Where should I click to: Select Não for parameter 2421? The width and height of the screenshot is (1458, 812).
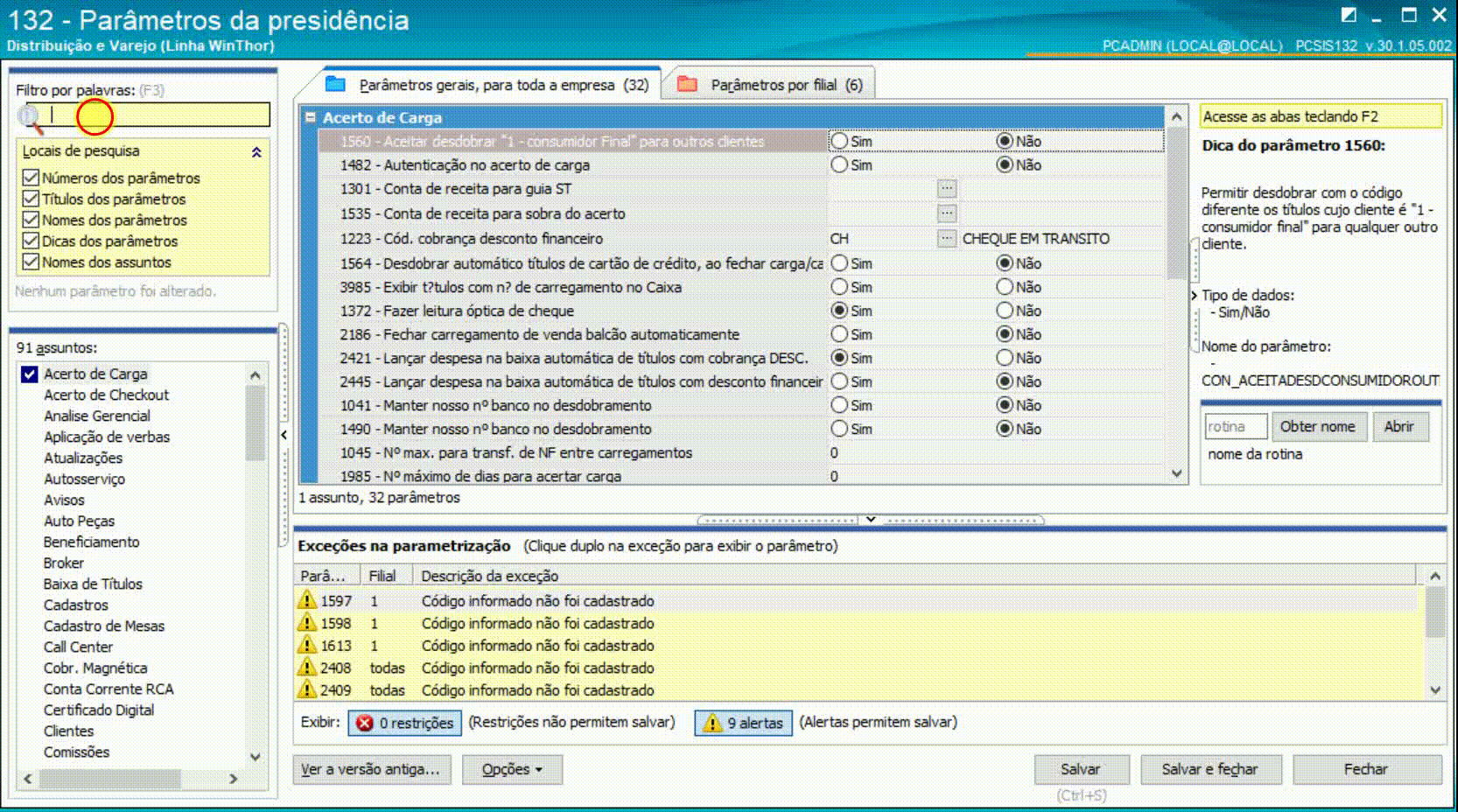point(1005,358)
